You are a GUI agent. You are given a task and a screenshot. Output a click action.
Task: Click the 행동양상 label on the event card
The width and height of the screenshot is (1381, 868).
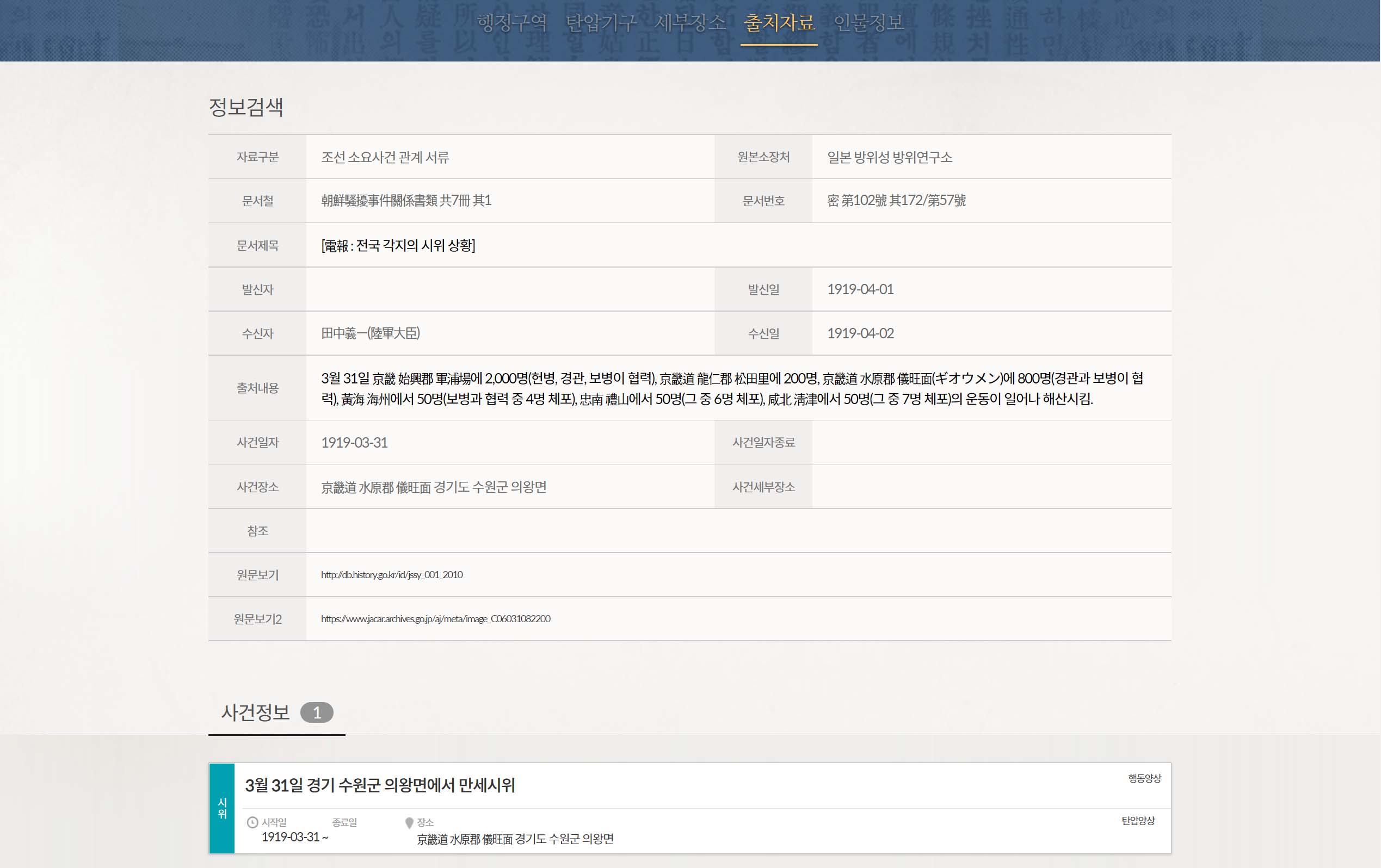pyautogui.click(x=1144, y=778)
